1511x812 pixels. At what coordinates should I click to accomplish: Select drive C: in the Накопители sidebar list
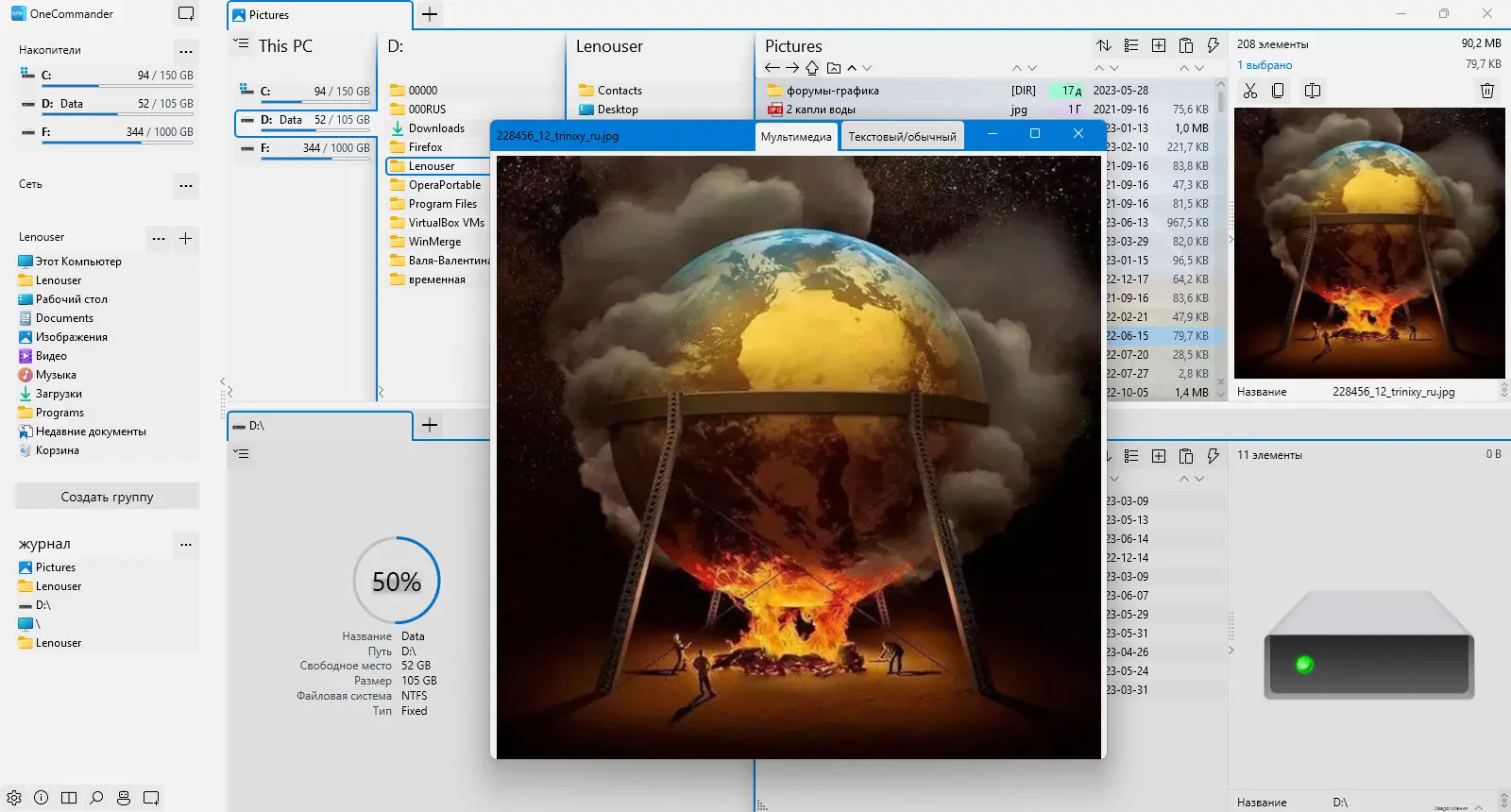107,76
